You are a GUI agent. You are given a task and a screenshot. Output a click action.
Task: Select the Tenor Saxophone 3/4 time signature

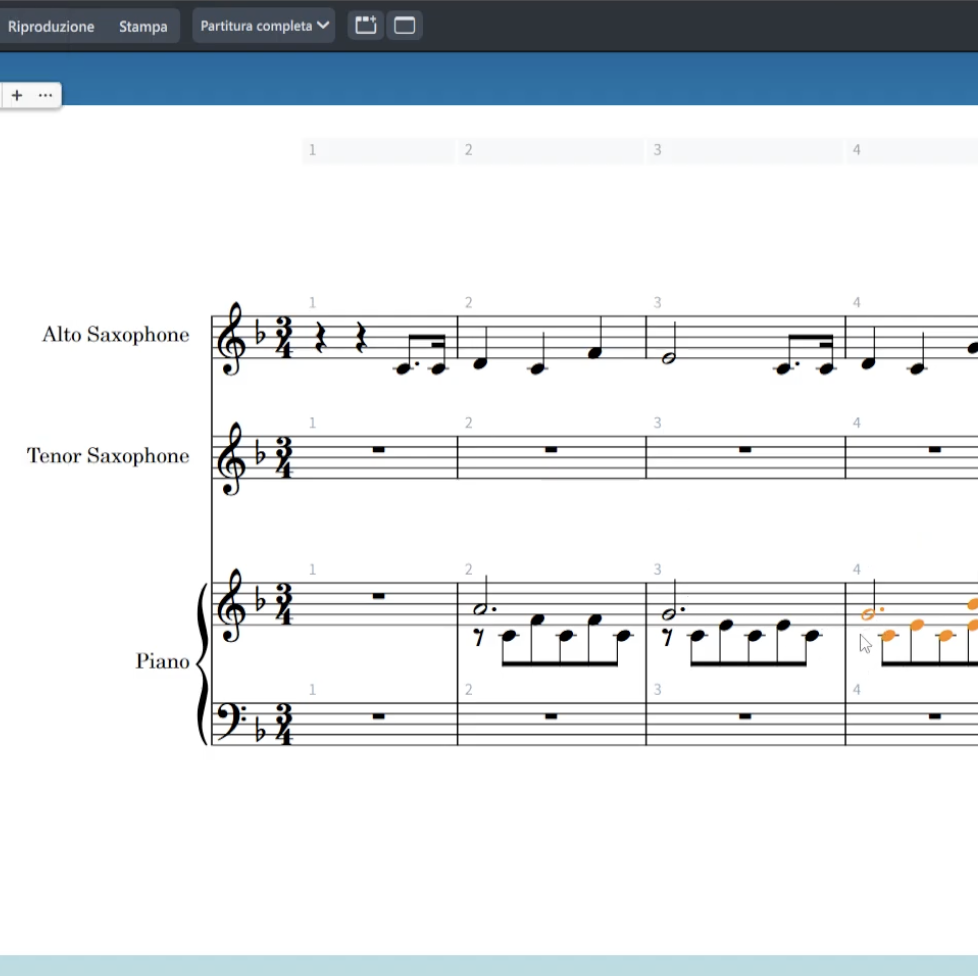coord(284,459)
